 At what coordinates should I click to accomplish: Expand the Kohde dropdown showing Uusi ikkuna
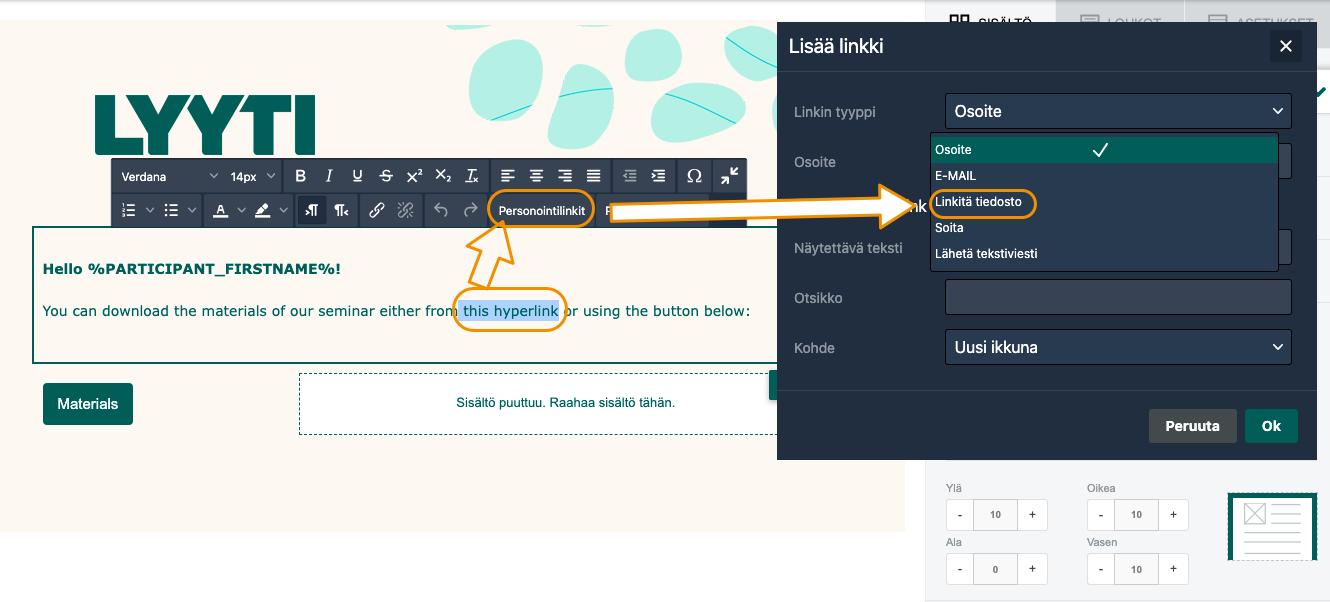coord(1117,347)
